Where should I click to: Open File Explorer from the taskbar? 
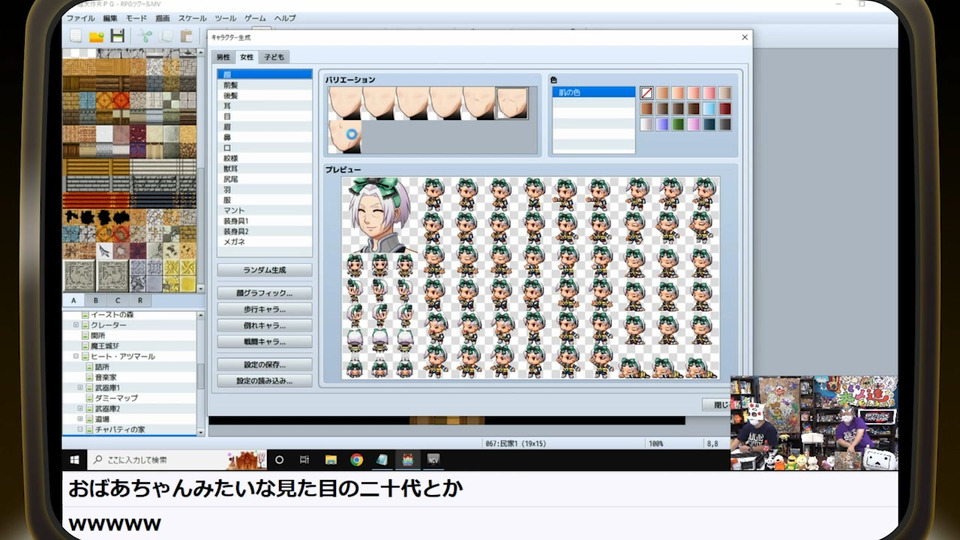click(x=331, y=460)
